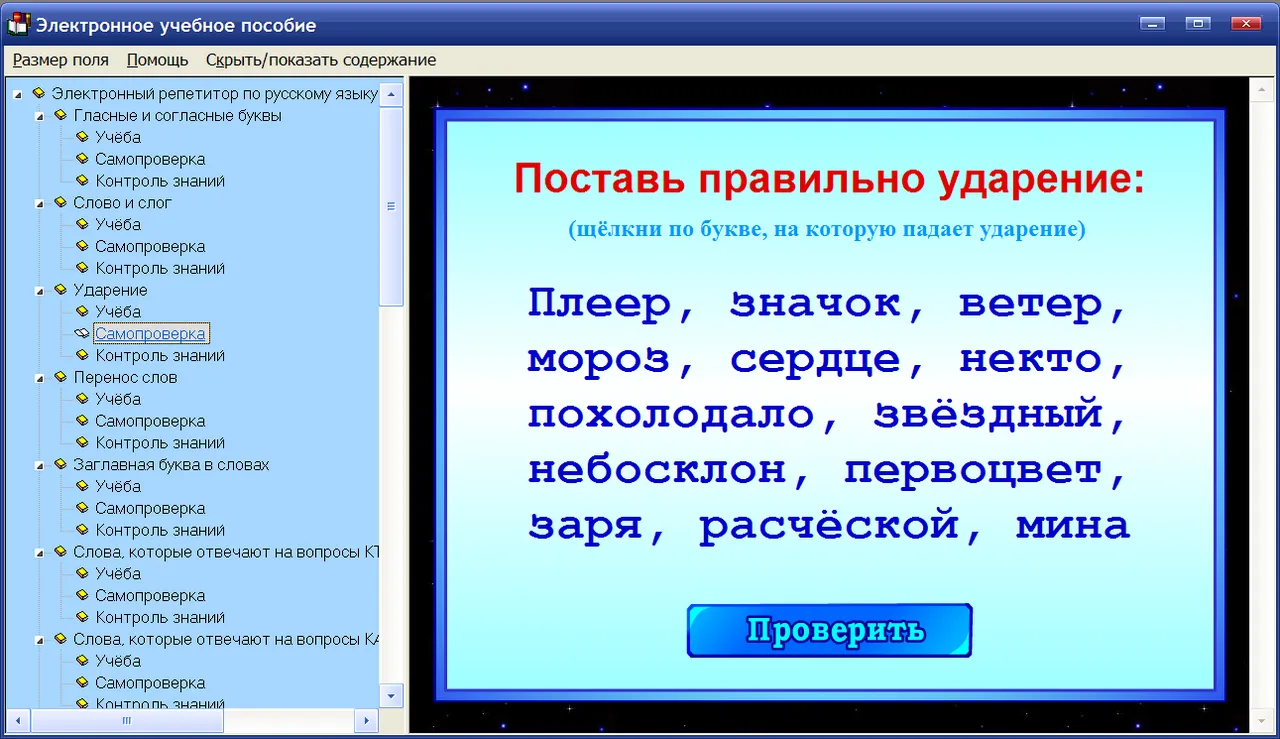Click the Учёба book icon under Гласные и согласные буквы
1280x739 pixels.
tap(82, 137)
